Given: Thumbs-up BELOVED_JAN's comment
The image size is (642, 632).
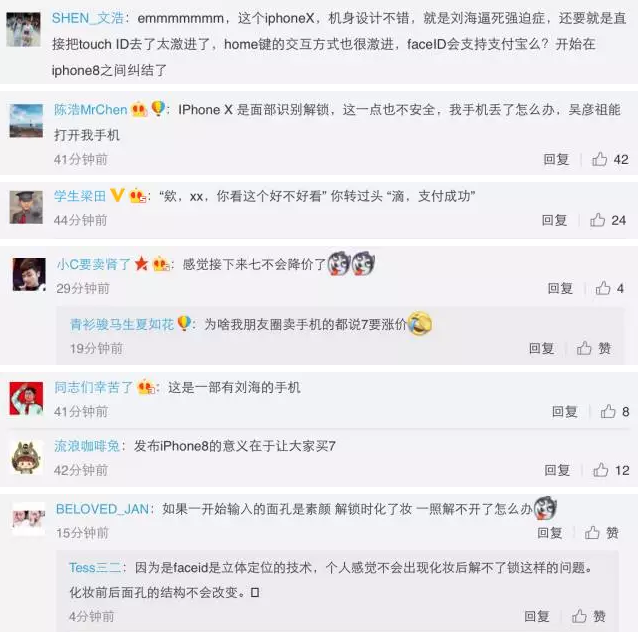Looking at the screenshot, I should [592, 532].
